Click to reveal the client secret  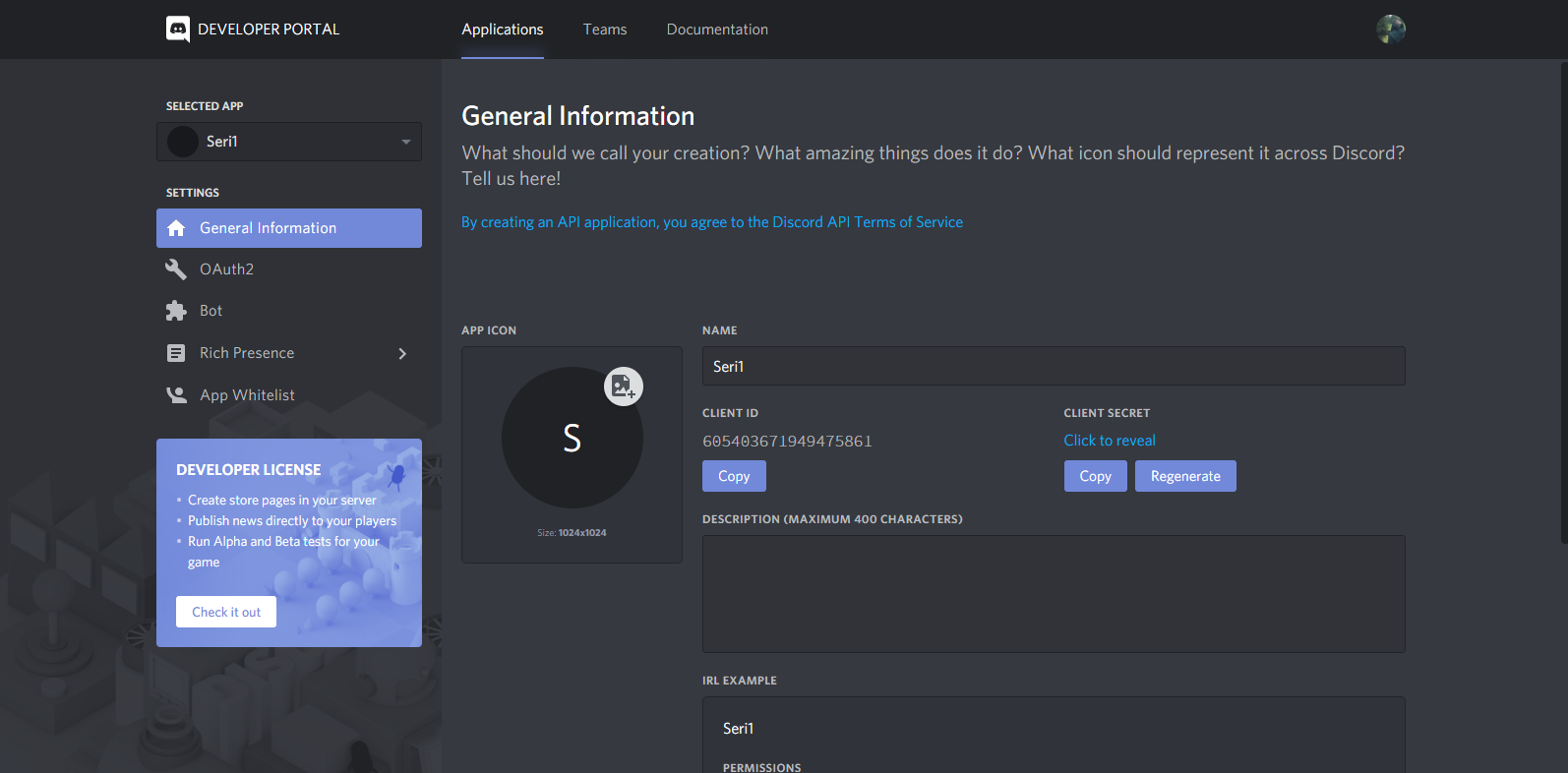tap(1110, 441)
